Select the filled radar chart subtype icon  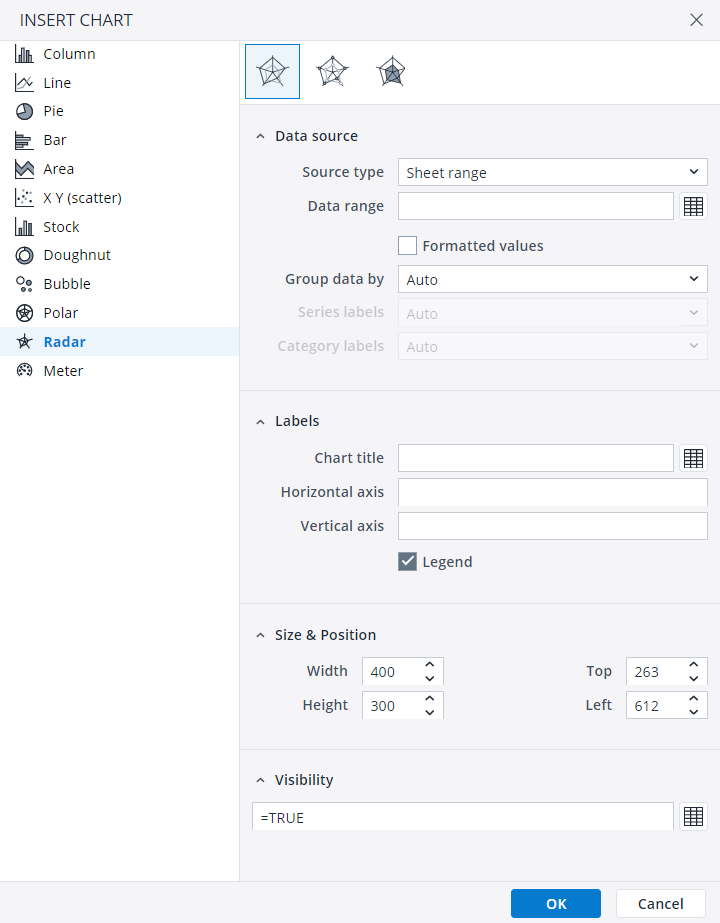click(391, 72)
